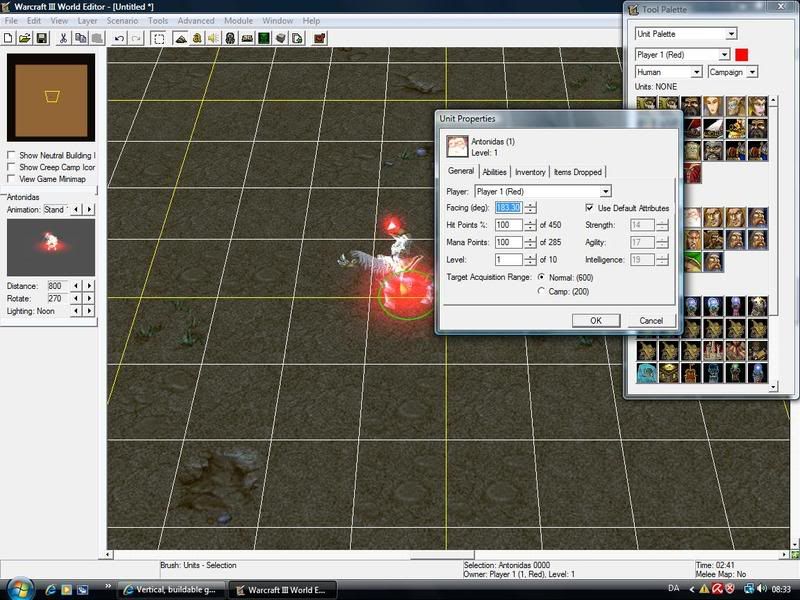Click the Antonidas animation preview
This screenshot has height=600, width=800.
coord(51,247)
